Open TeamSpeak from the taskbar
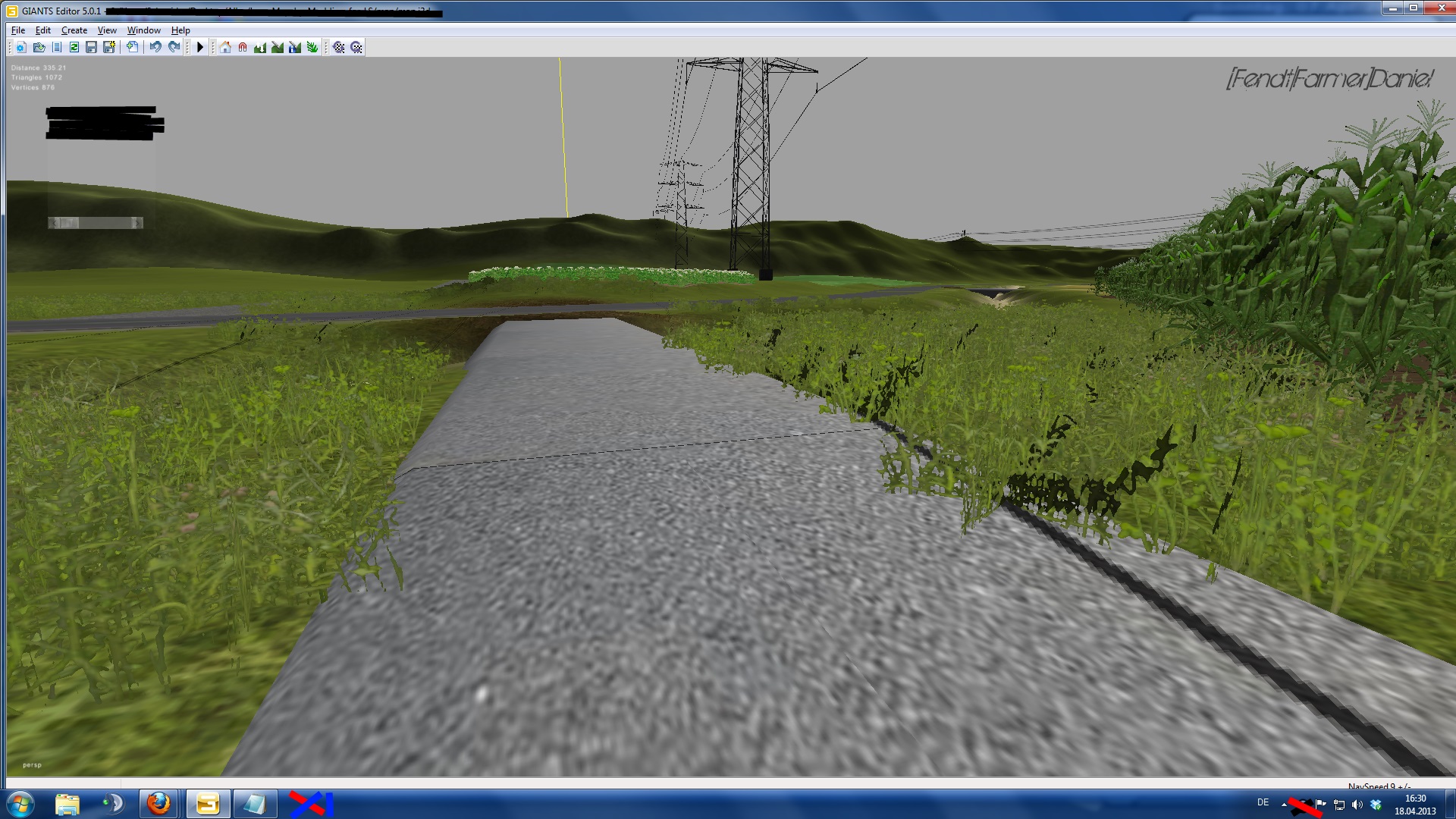 tap(113, 804)
